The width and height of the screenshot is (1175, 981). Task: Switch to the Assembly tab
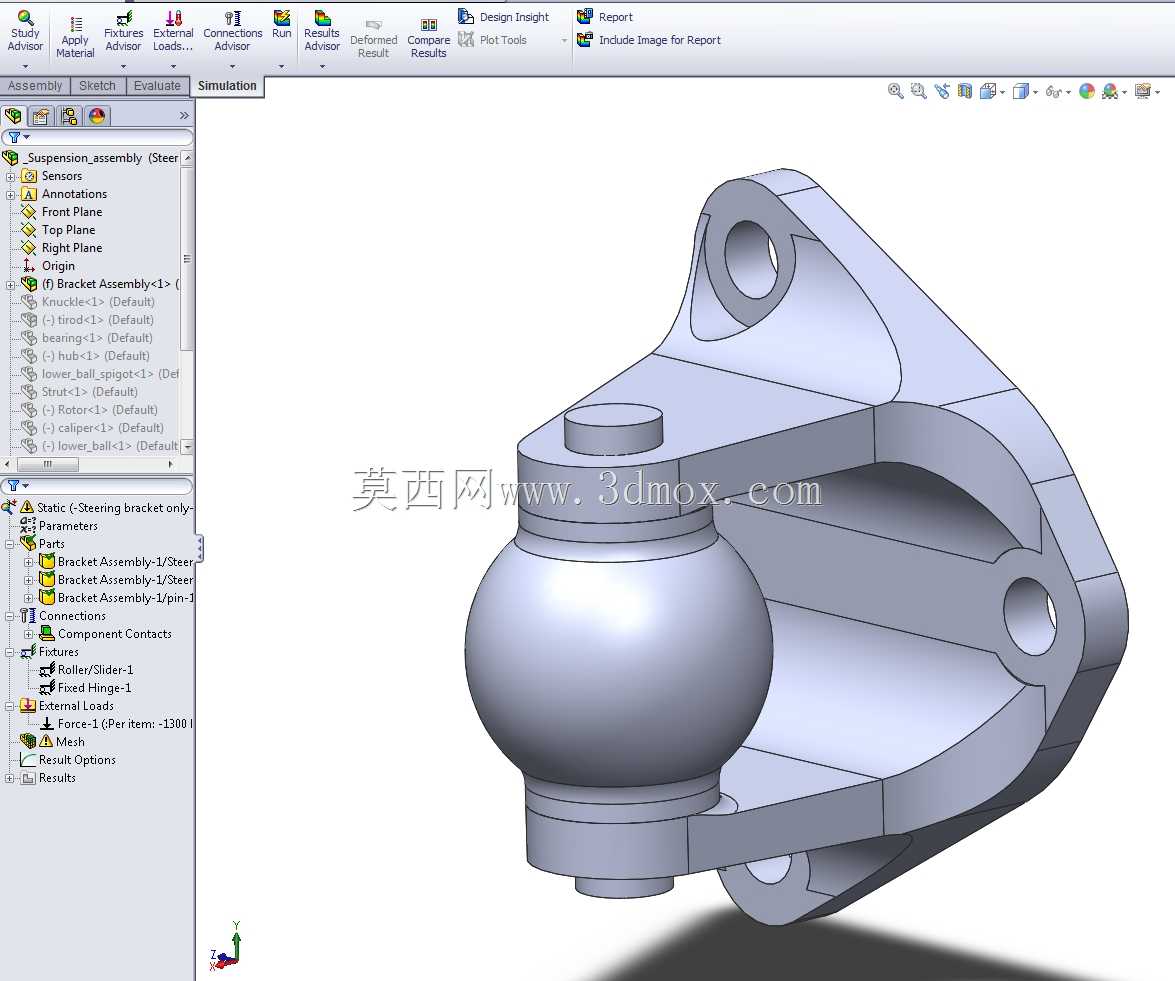[35, 85]
